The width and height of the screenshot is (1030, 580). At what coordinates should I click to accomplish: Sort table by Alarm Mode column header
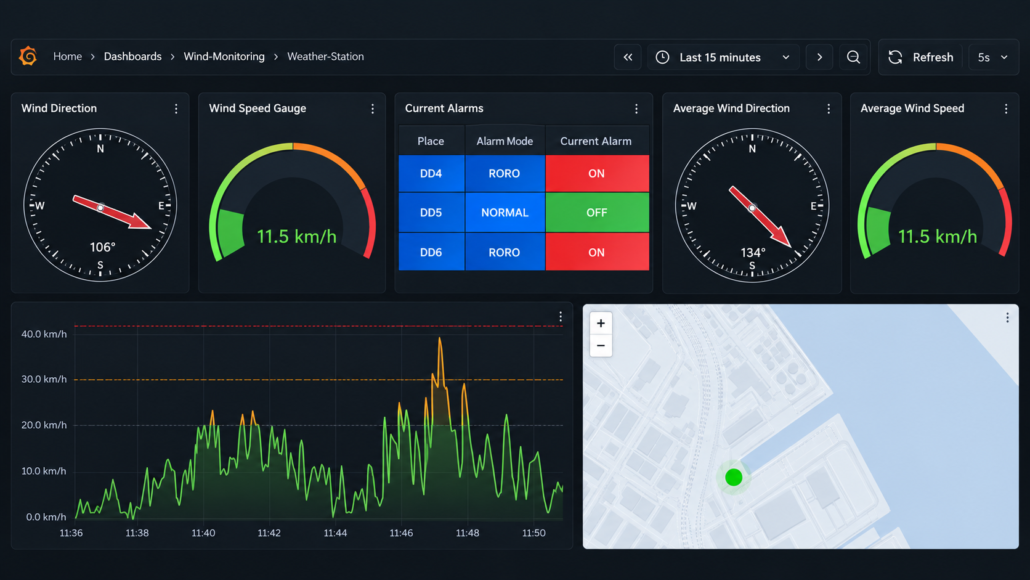[504, 141]
